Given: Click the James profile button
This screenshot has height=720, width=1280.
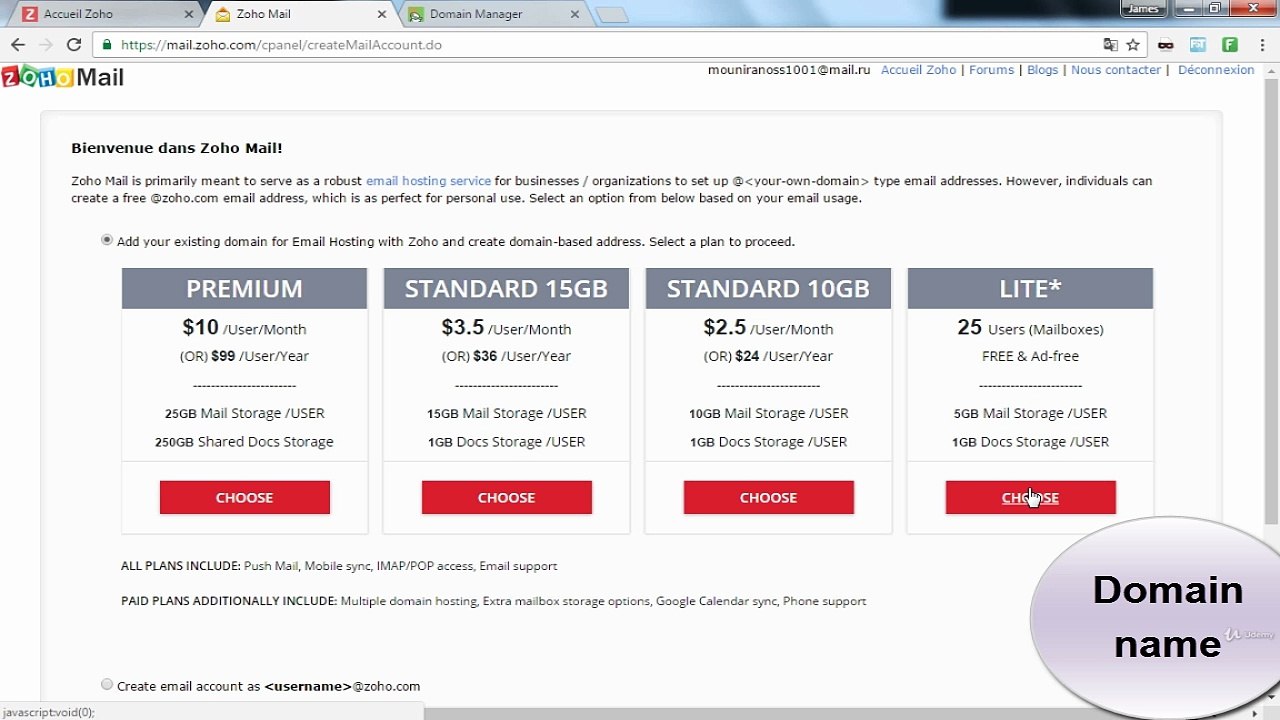Looking at the screenshot, I should pos(1142,8).
